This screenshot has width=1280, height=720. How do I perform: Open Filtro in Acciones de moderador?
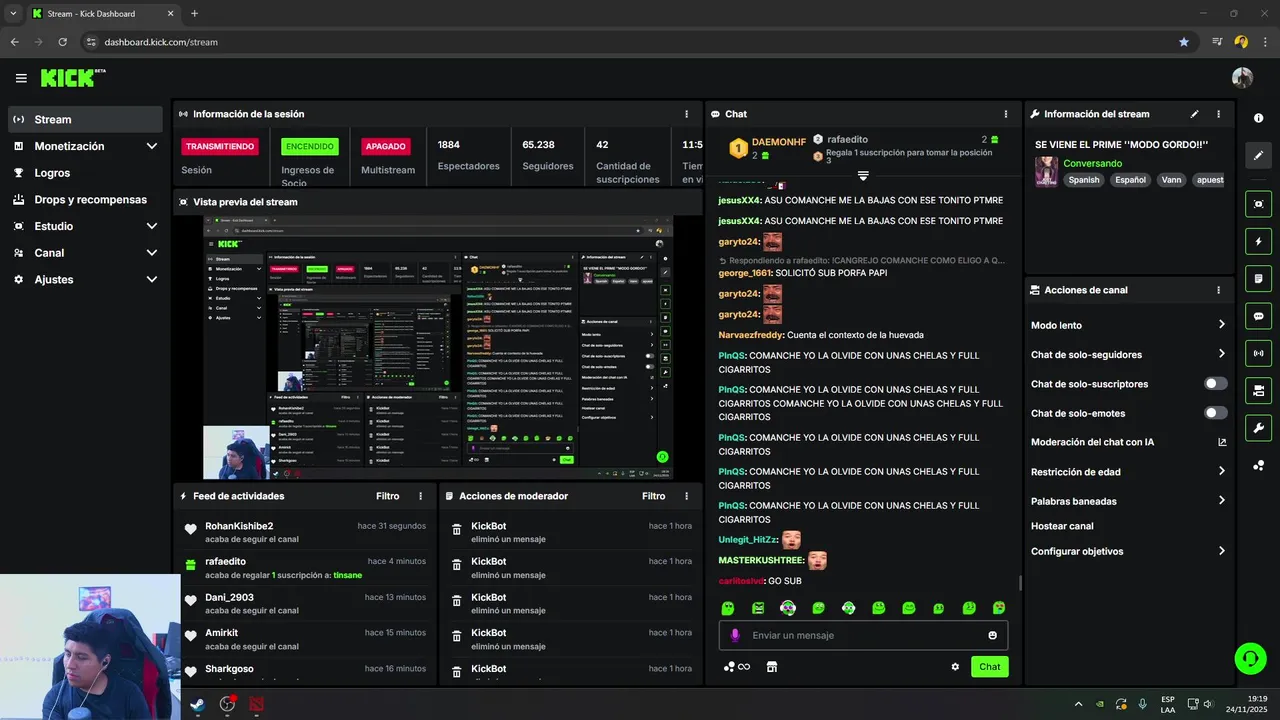pyautogui.click(x=653, y=496)
